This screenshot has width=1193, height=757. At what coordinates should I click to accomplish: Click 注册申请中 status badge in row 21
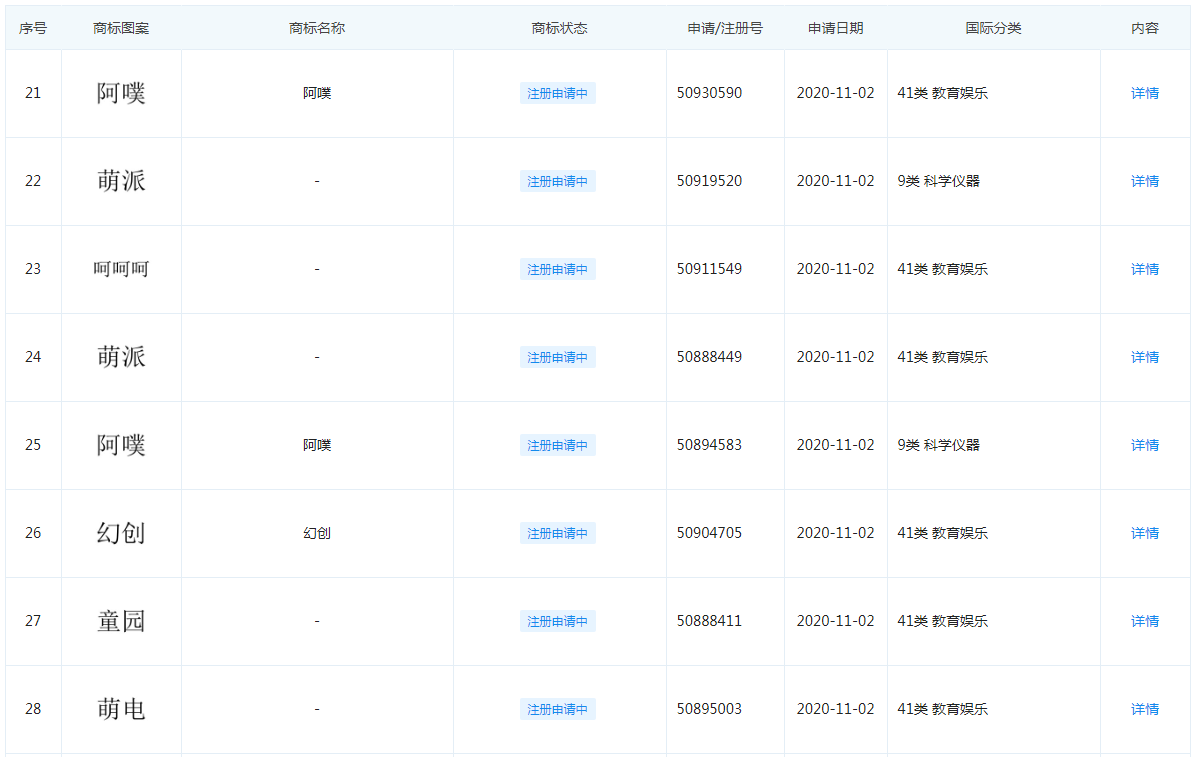coord(557,94)
